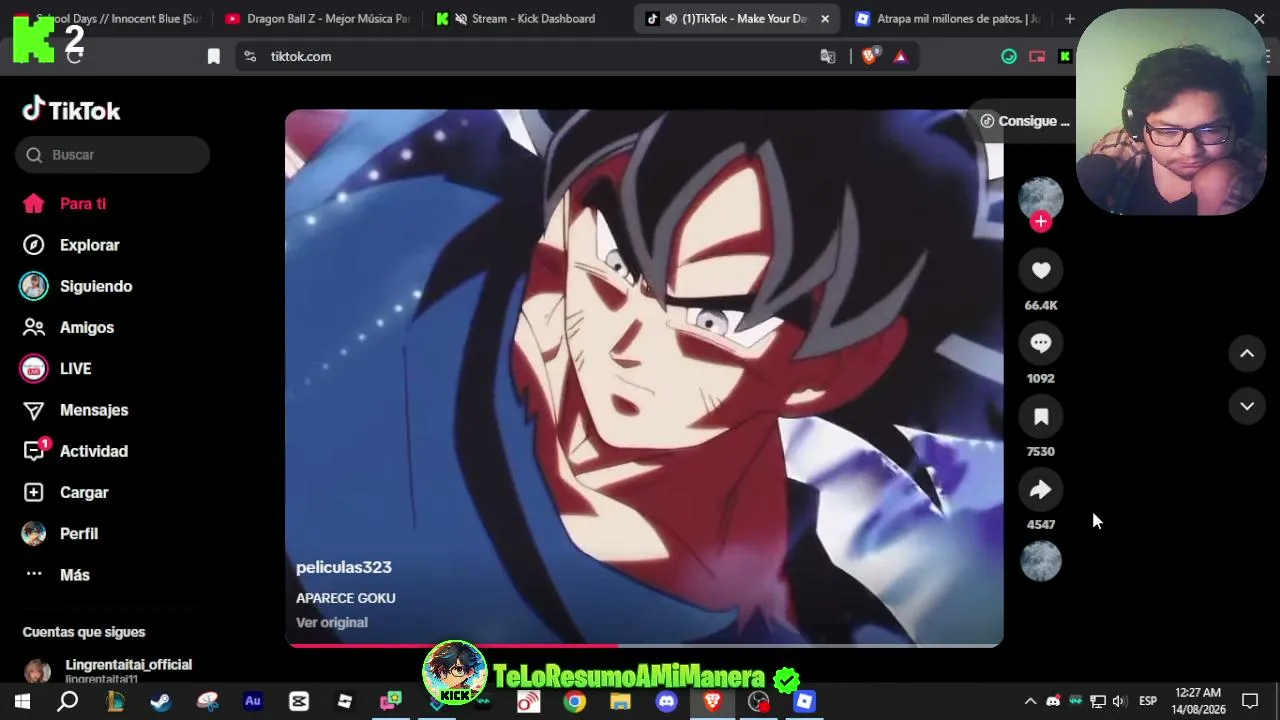Open the Brave browser taskbar icon
This screenshot has width=1280, height=720.
coord(712,701)
